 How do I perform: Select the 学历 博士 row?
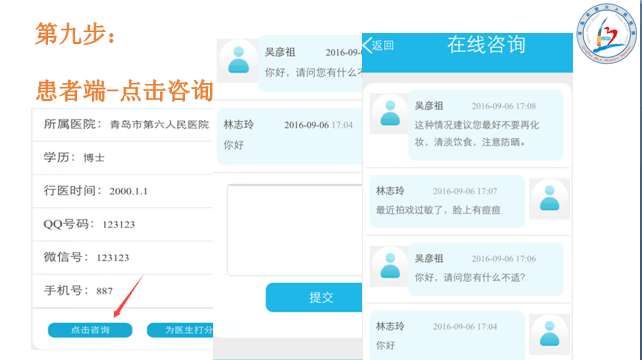(x=122, y=158)
